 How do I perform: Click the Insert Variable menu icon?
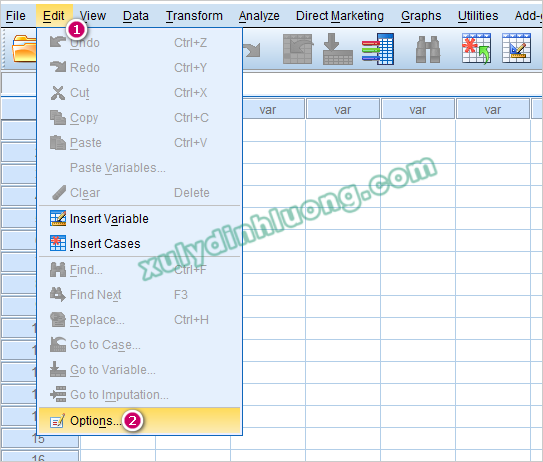click(57, 218)
